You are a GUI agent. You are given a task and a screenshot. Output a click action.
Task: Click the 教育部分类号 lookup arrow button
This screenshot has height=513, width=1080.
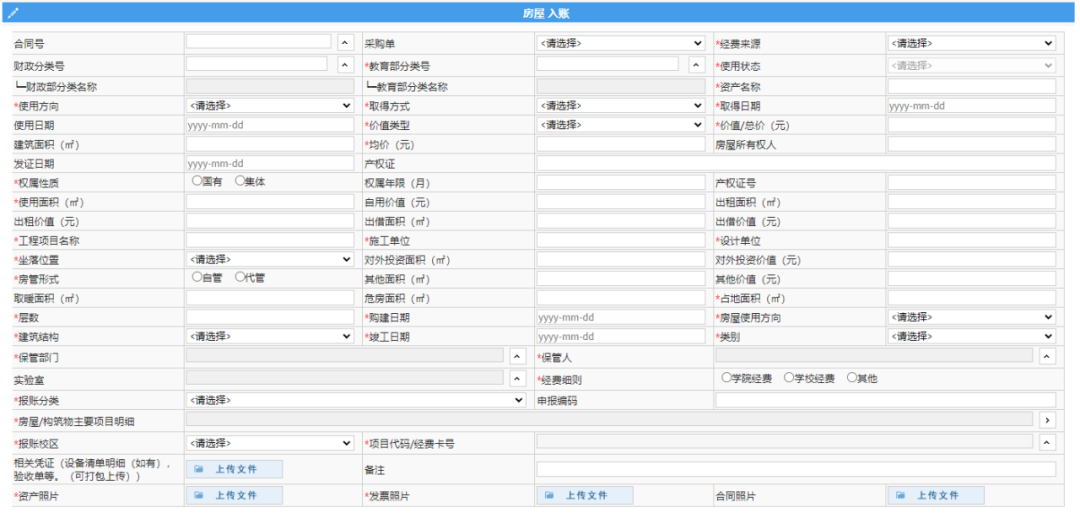(697, 65)
